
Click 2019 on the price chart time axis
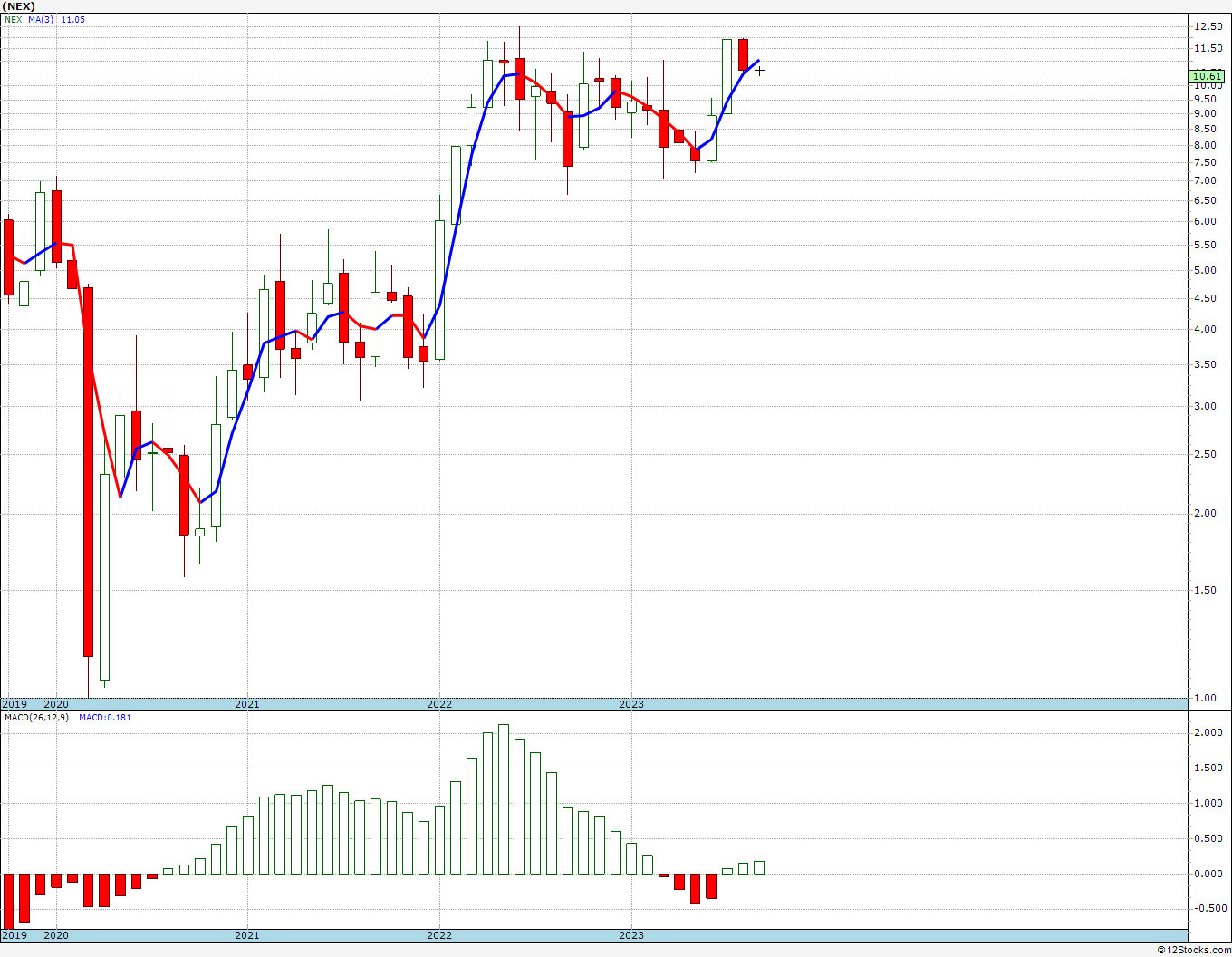[14, 704]
